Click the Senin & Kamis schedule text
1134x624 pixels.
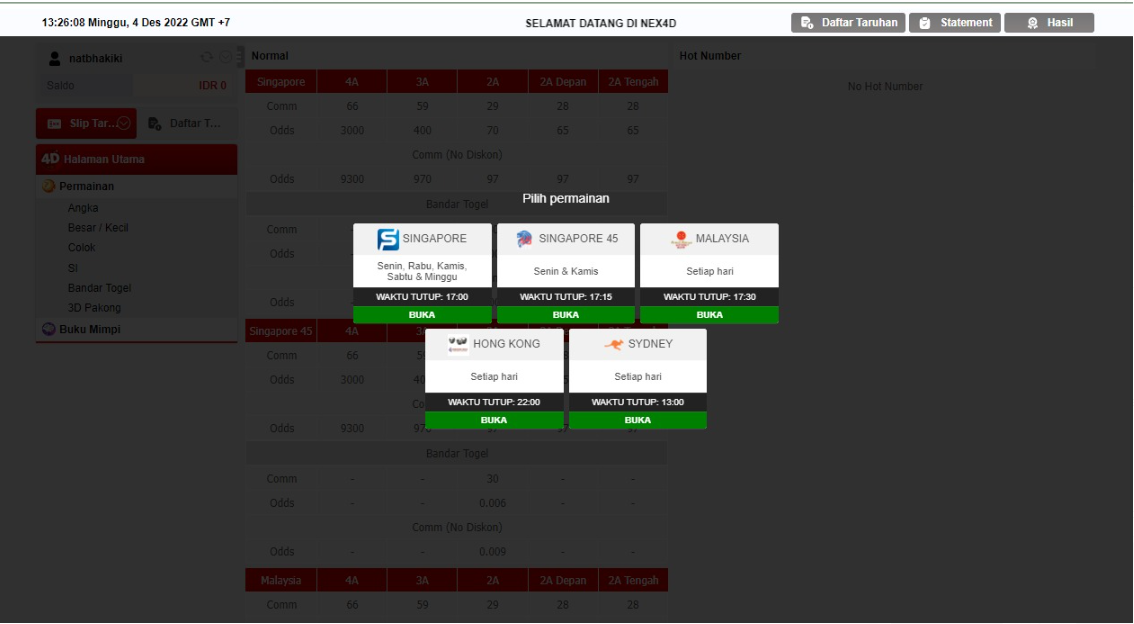tap(566, 271)
